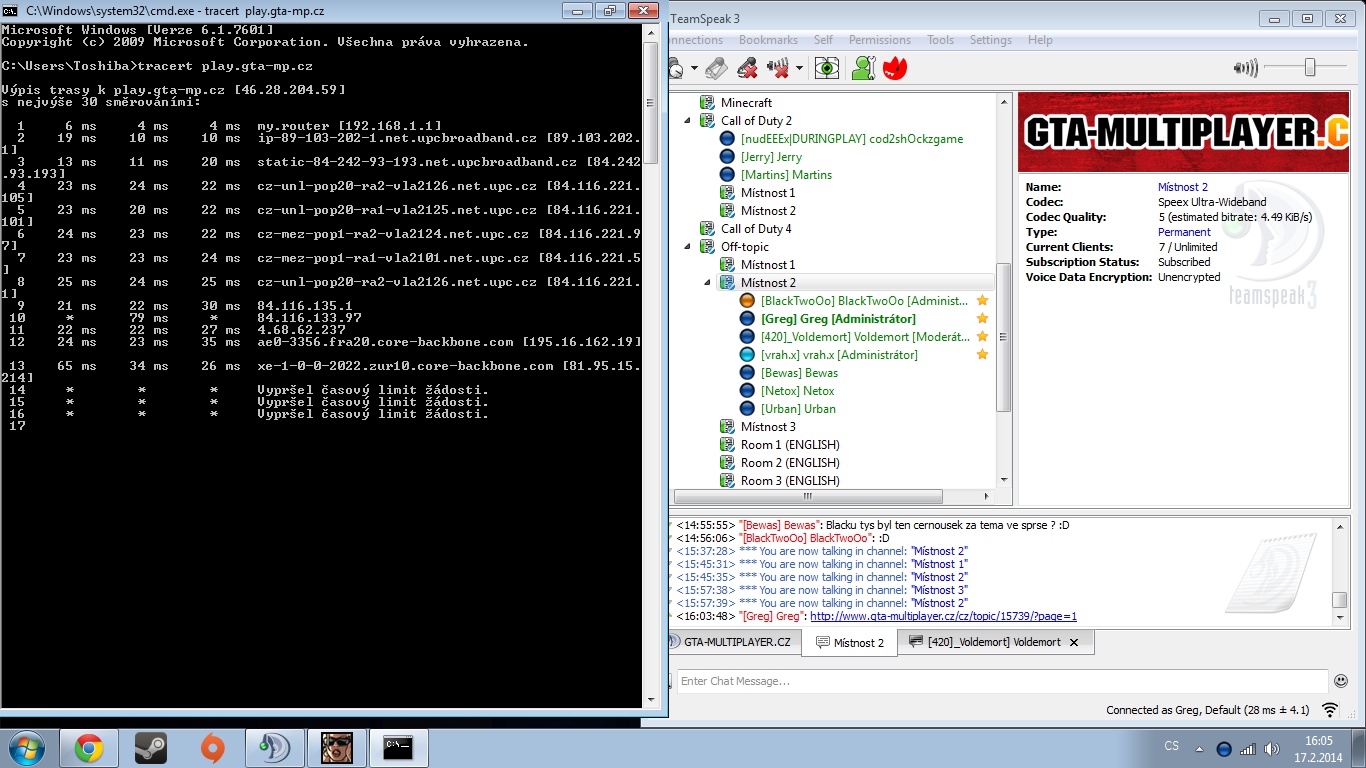Select user Urban in Místnost 2
The height and width of the screenshot is (768, 1366).
click(798, 409)
